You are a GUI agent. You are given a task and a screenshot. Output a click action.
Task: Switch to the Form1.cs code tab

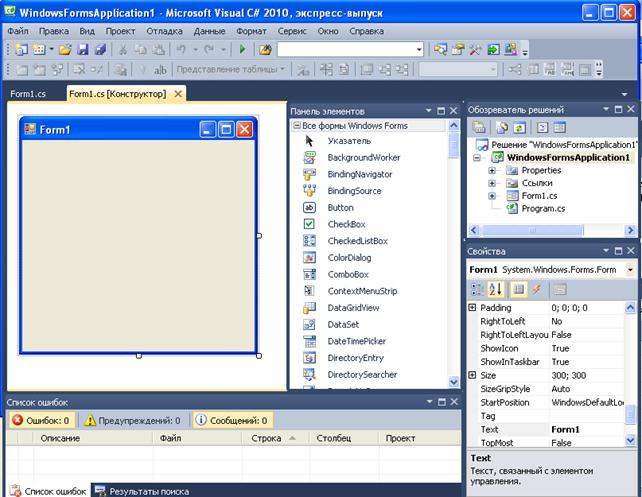click(28, 94)
